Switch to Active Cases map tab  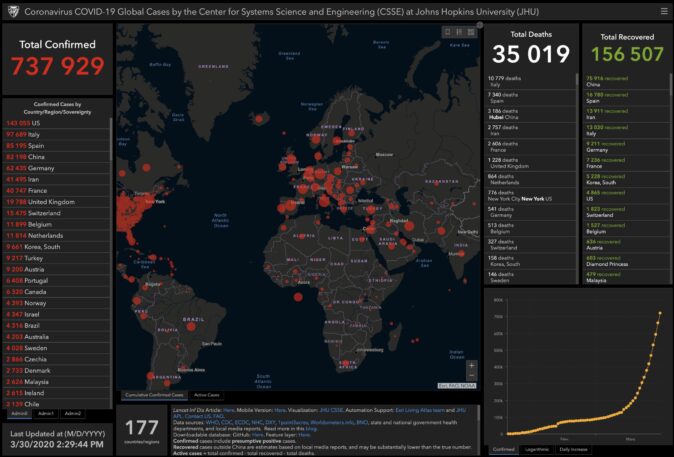(206, 395)
